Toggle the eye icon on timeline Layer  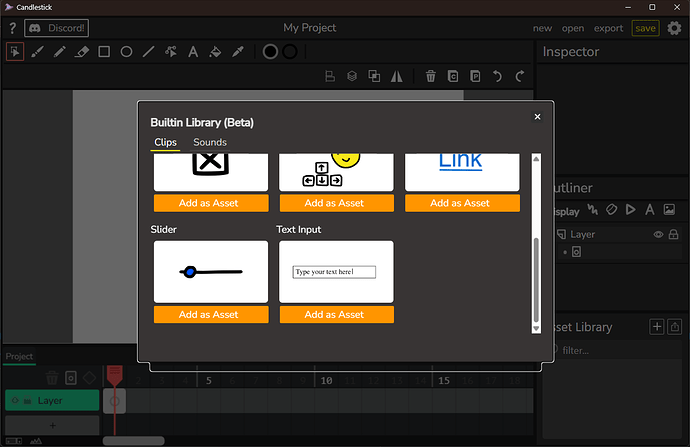14,401
